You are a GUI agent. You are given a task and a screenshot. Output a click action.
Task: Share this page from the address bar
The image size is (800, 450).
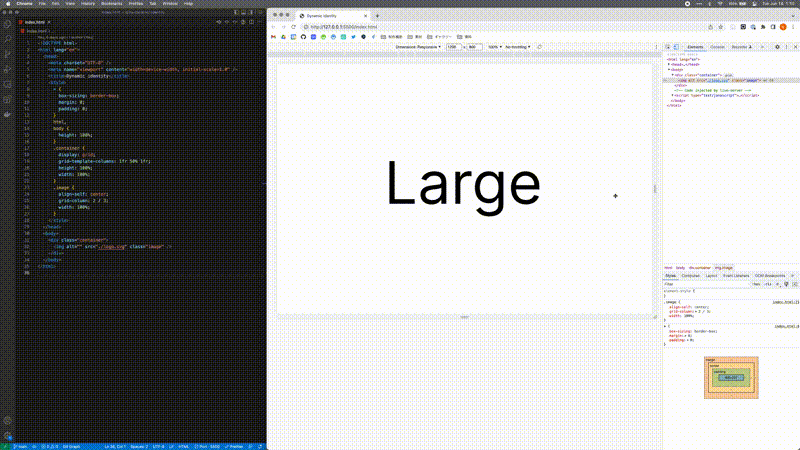click(x=710, y=27)
